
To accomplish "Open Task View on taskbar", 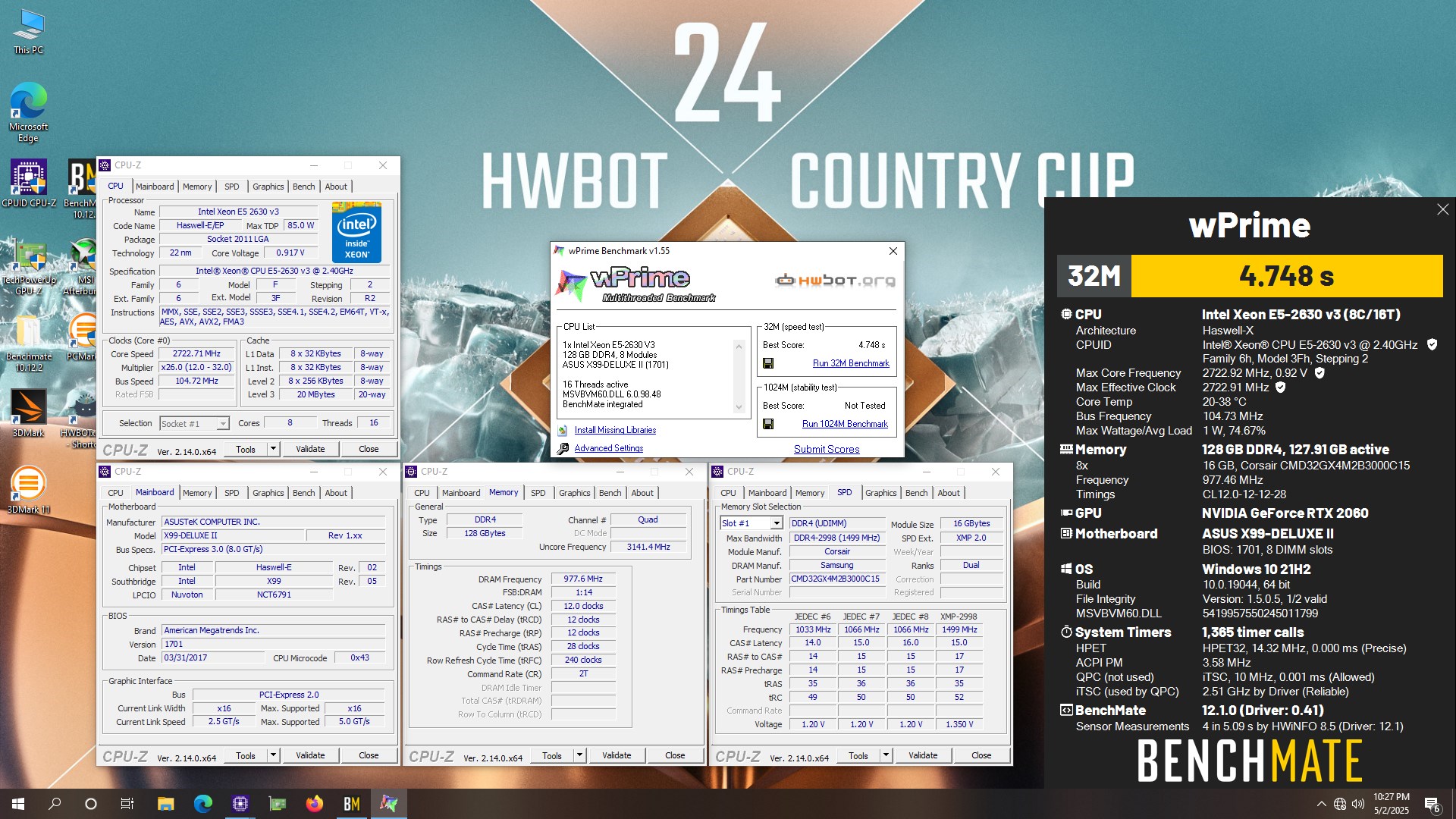I will (127, 804).
